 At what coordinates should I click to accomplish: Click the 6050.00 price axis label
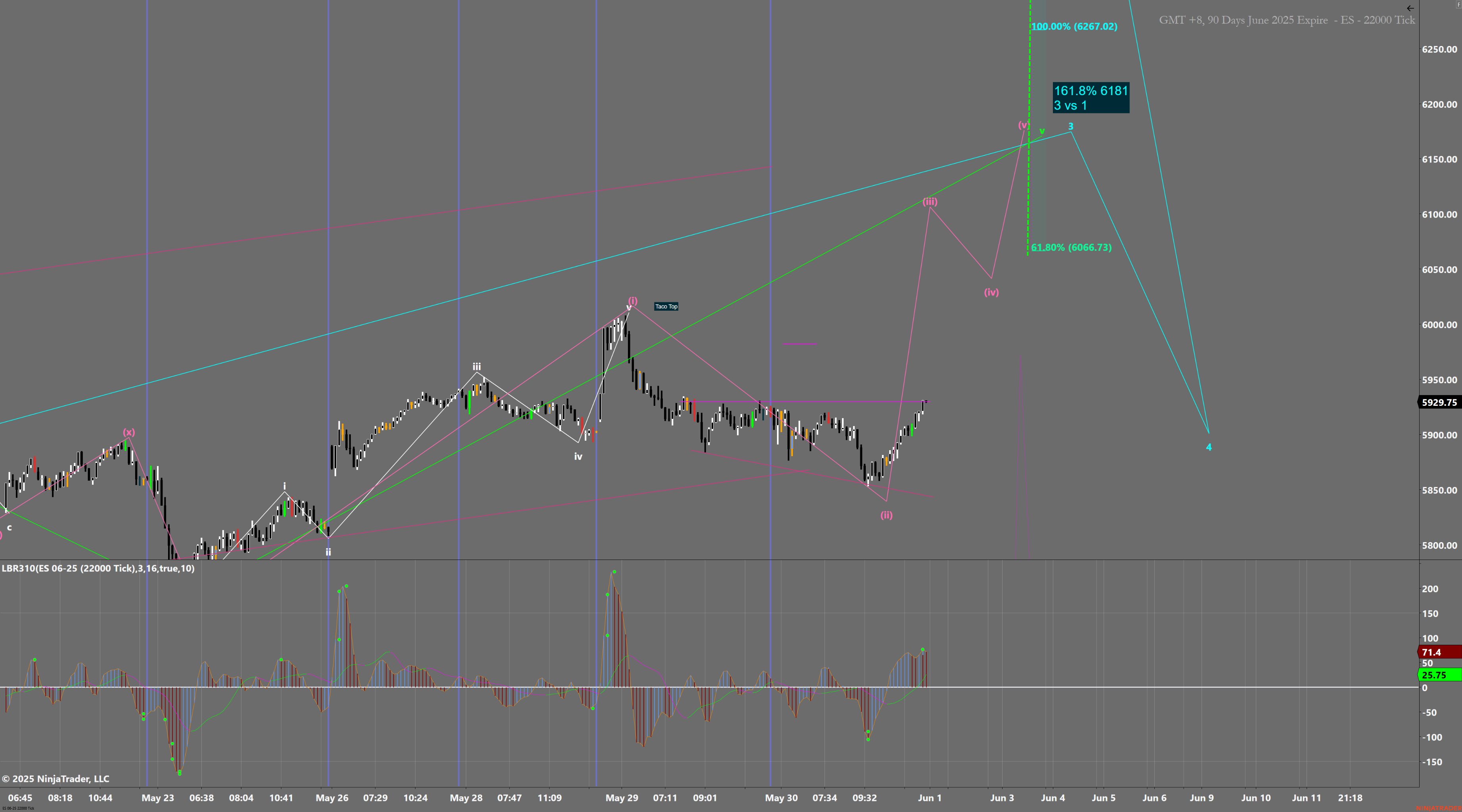point(1439,269)
